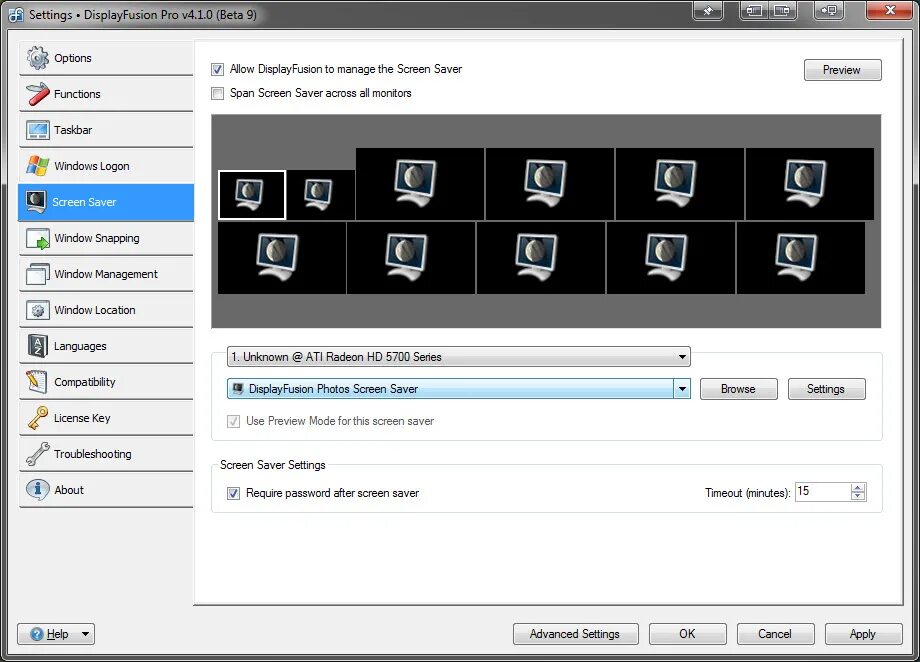This screenshot has width=920, height=662.
Task: Click the Browse button
Action: tap(739, 389)
